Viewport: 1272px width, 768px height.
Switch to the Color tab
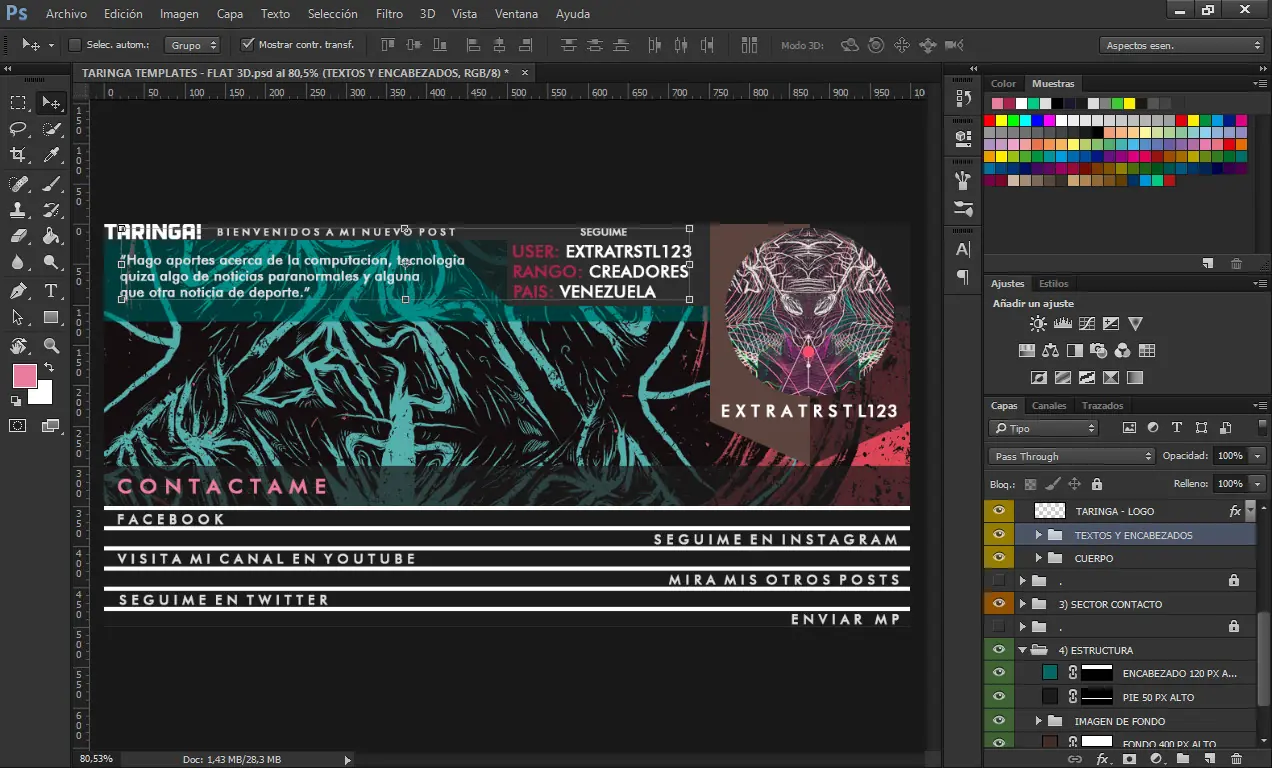(x=1003, y=84)
